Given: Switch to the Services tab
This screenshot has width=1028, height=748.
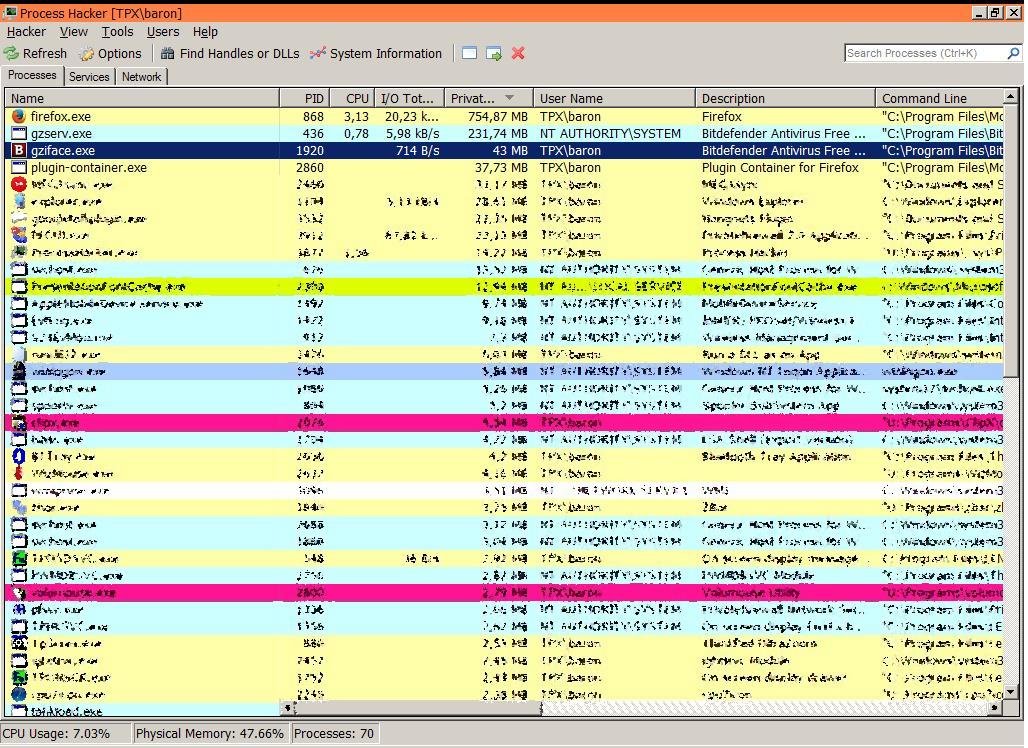Looking at the screenshot, I should pyautogui.click(x=89, y=77).
